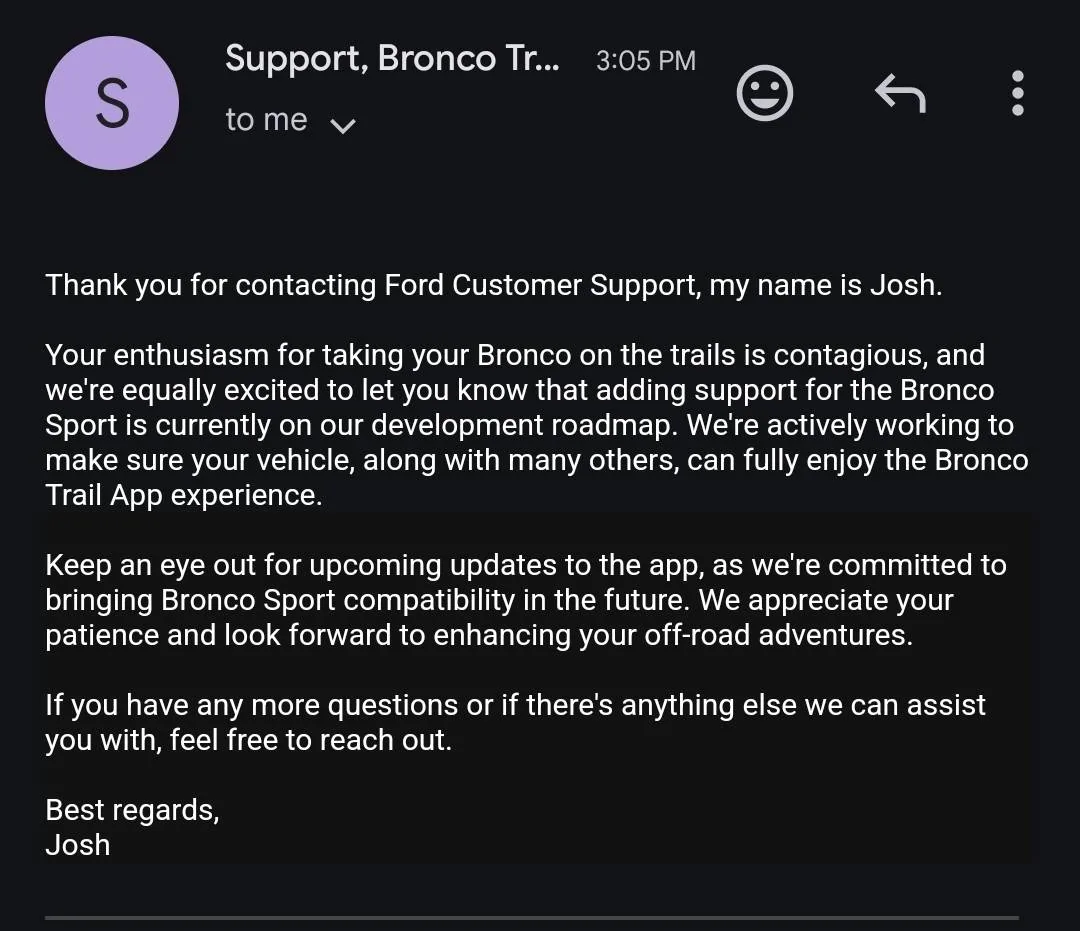The width and height of the screenshot is (1080, 931).
Task: Click the 'feel free to reach out' text
Action: tap(310, 741)
